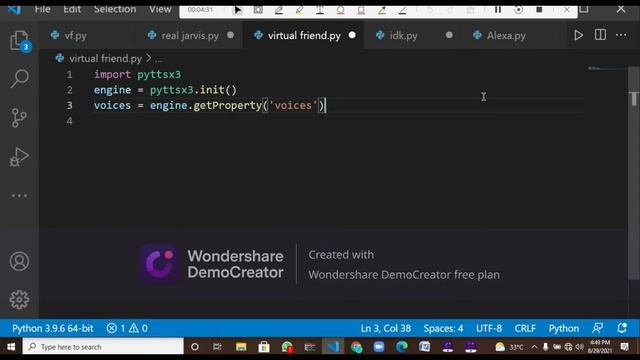
Task: Select the virtual friend.py tab
Action: [304, 36]
